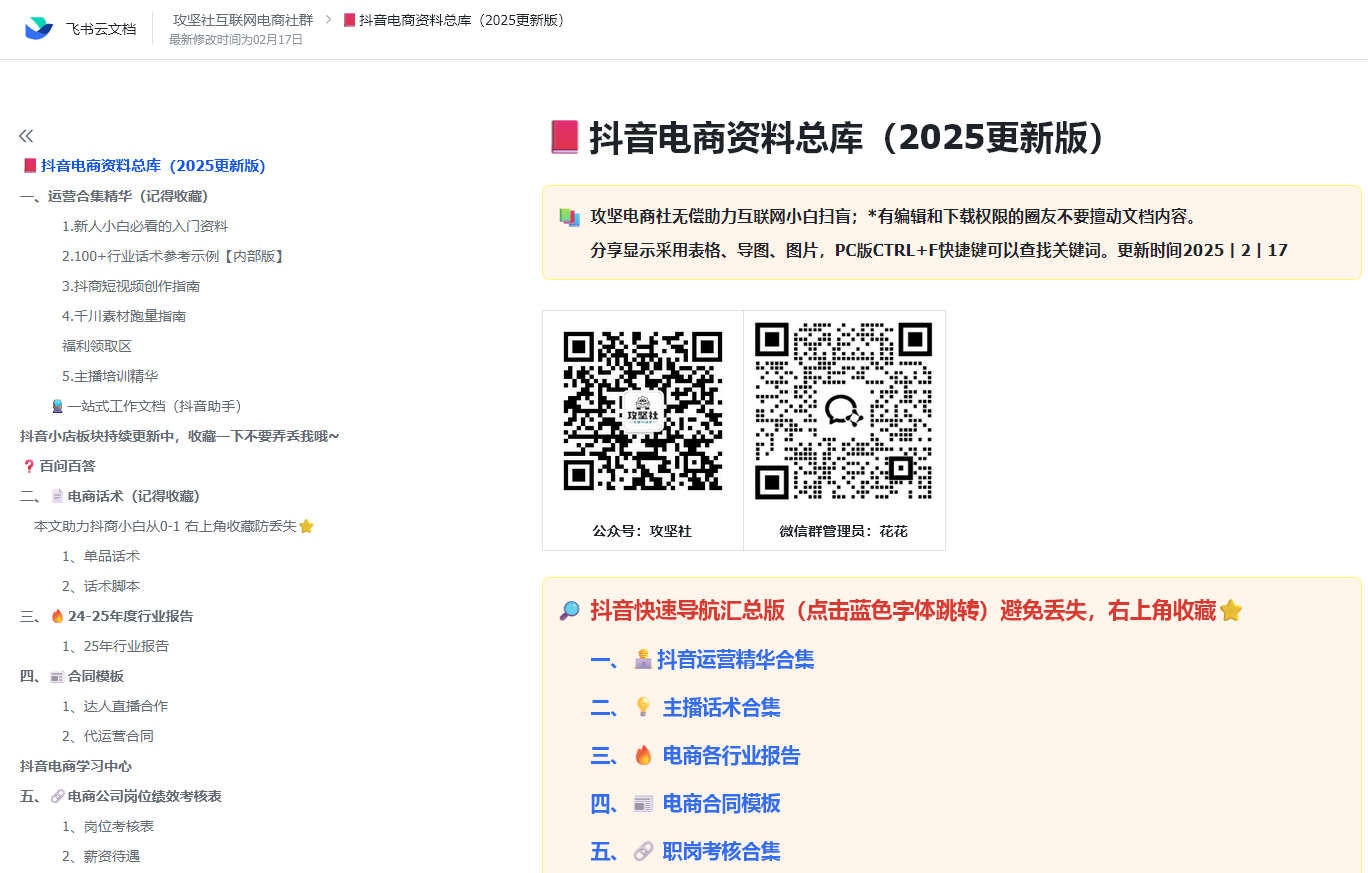Click the 公众号：攻坚社 QR code image

click(643, 411)
